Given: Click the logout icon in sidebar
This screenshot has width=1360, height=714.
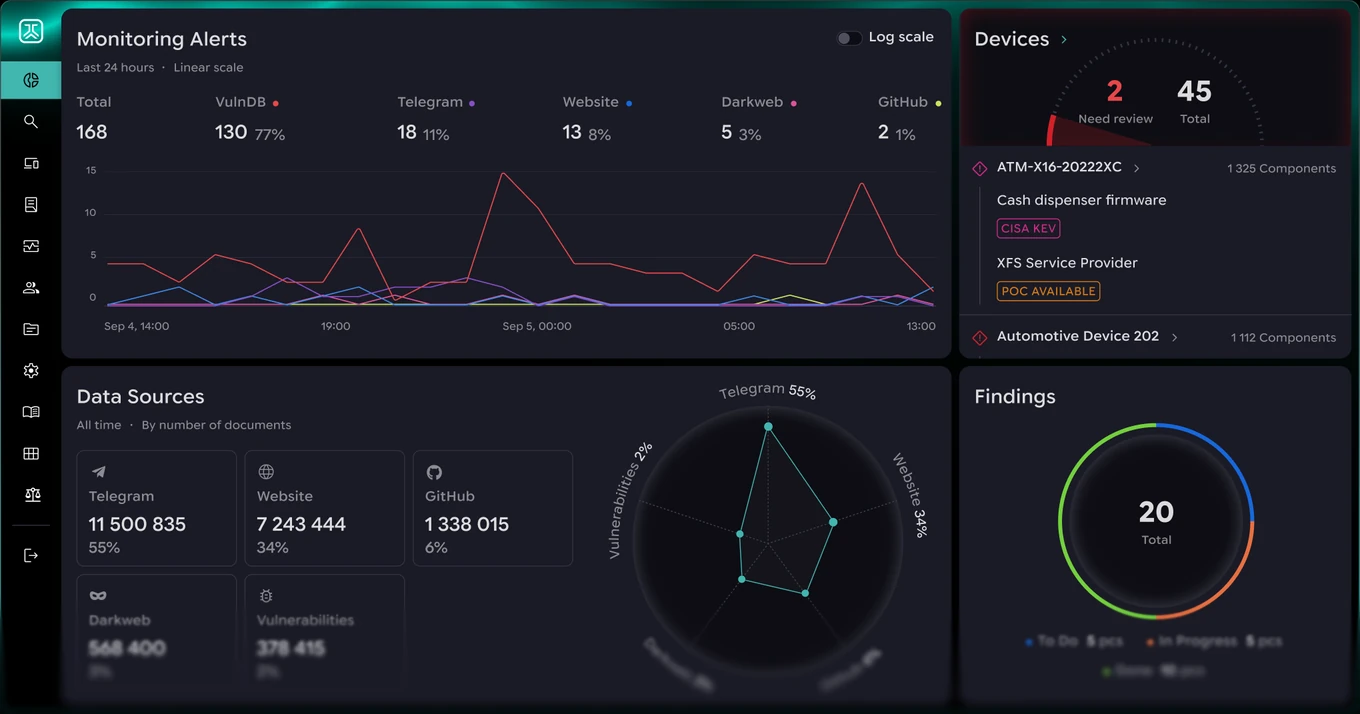Looking at the screenshot, I should pos(31,555).
